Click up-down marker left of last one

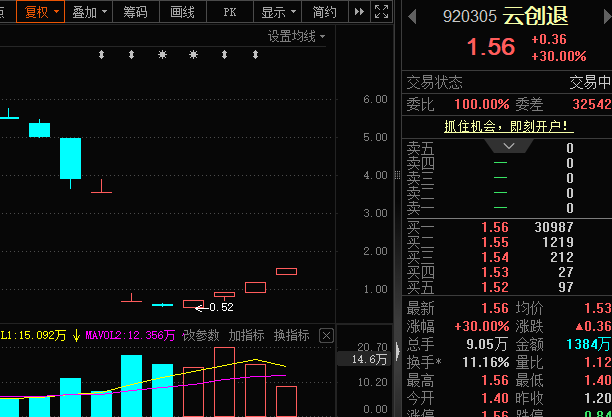click(224, 55)
